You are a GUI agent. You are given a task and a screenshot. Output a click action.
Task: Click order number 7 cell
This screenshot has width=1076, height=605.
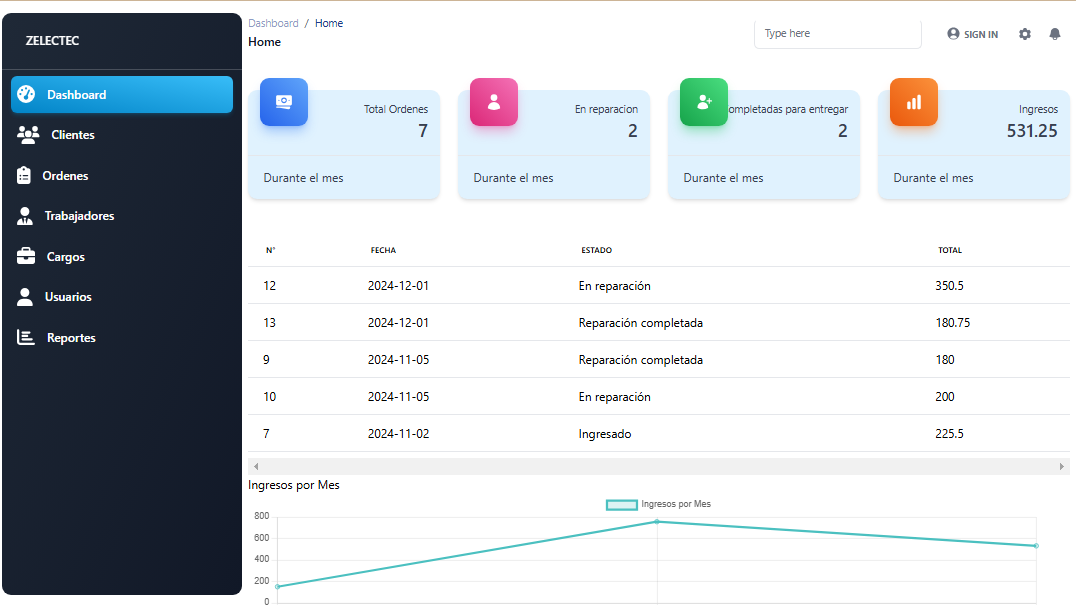(x=266, y=434)
